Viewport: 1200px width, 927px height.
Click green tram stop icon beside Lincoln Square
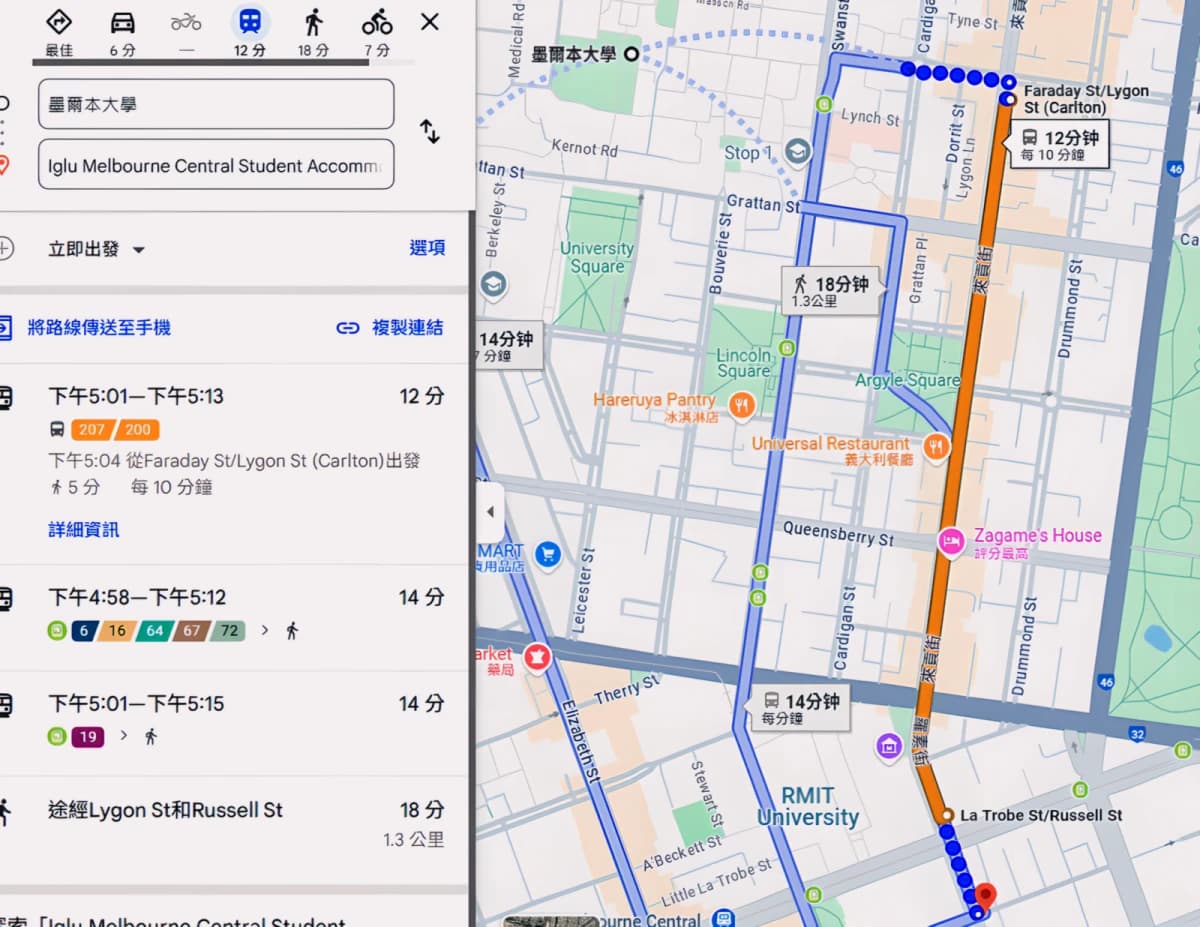787,348
